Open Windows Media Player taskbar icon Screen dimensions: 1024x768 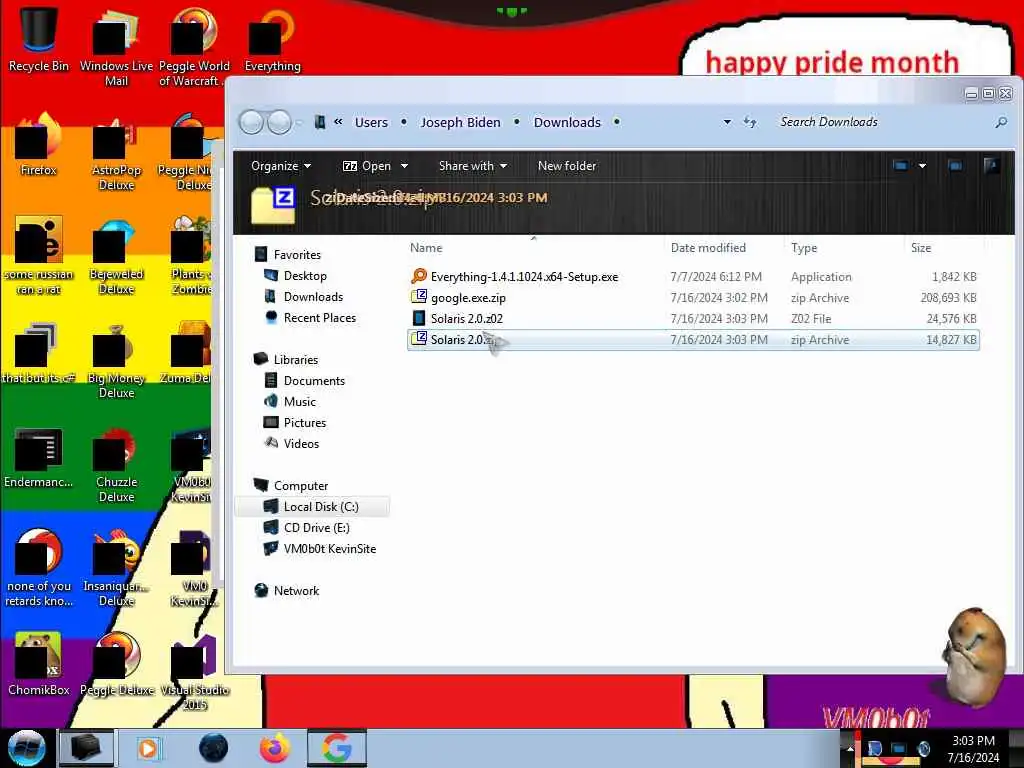click(x=148, y=748)
